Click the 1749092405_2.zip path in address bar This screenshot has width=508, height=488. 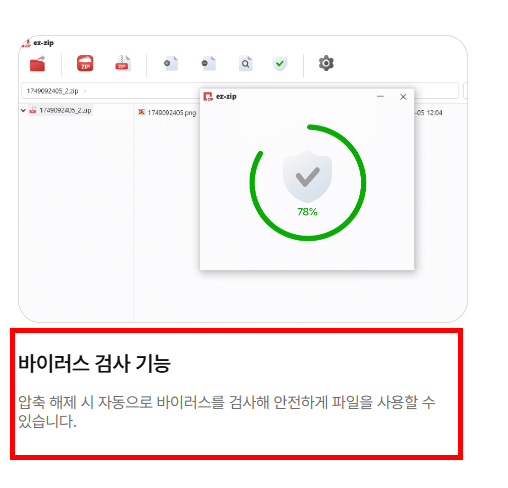[x=52, y=91]
